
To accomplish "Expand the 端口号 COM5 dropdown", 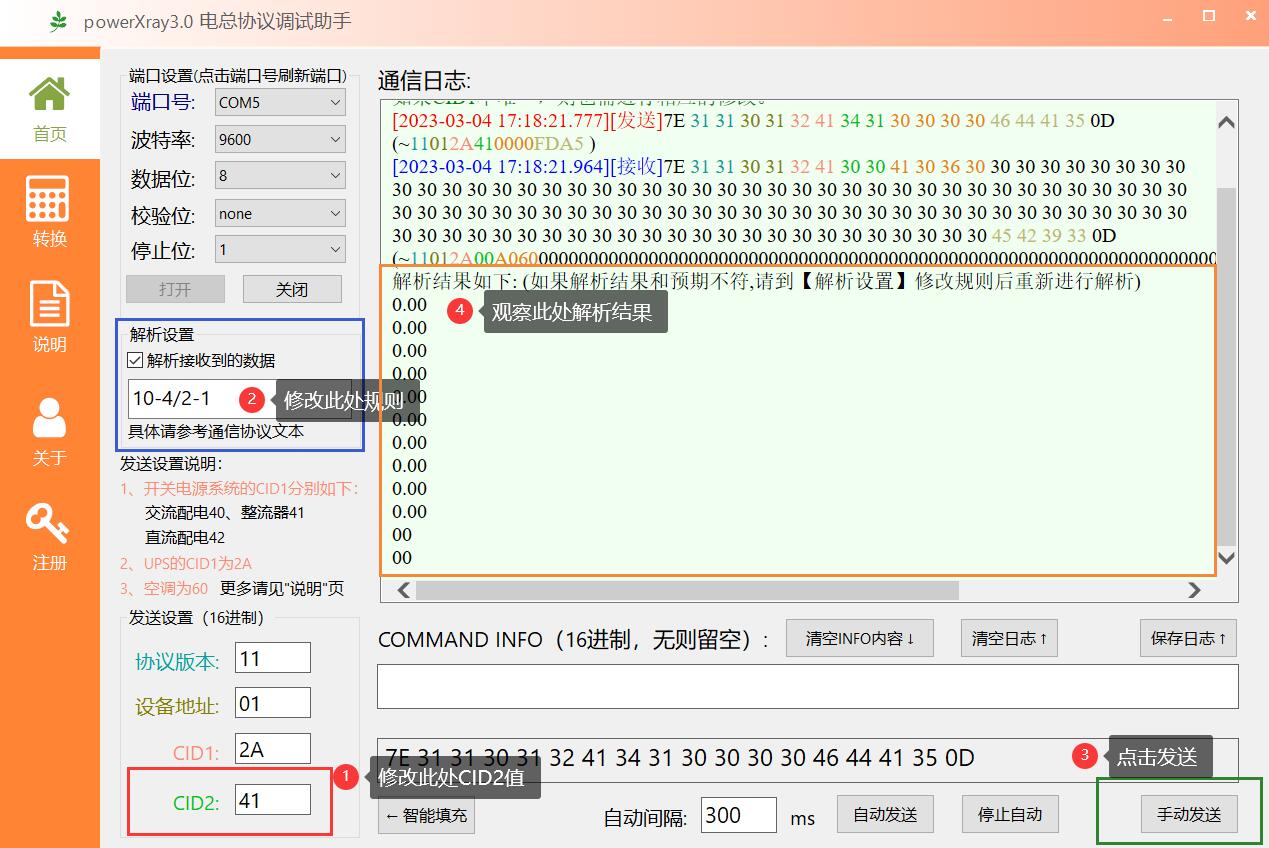I will (x=280, y=102).
